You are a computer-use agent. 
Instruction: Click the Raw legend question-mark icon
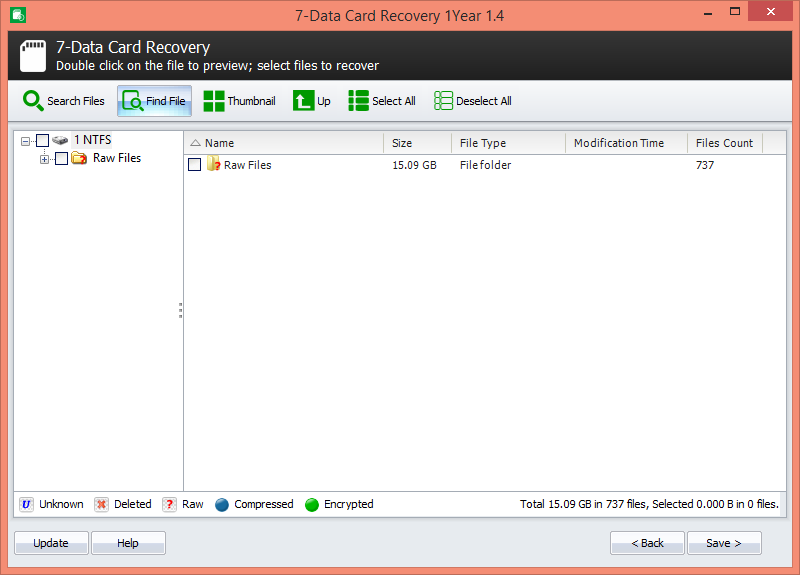click(169, 505)
